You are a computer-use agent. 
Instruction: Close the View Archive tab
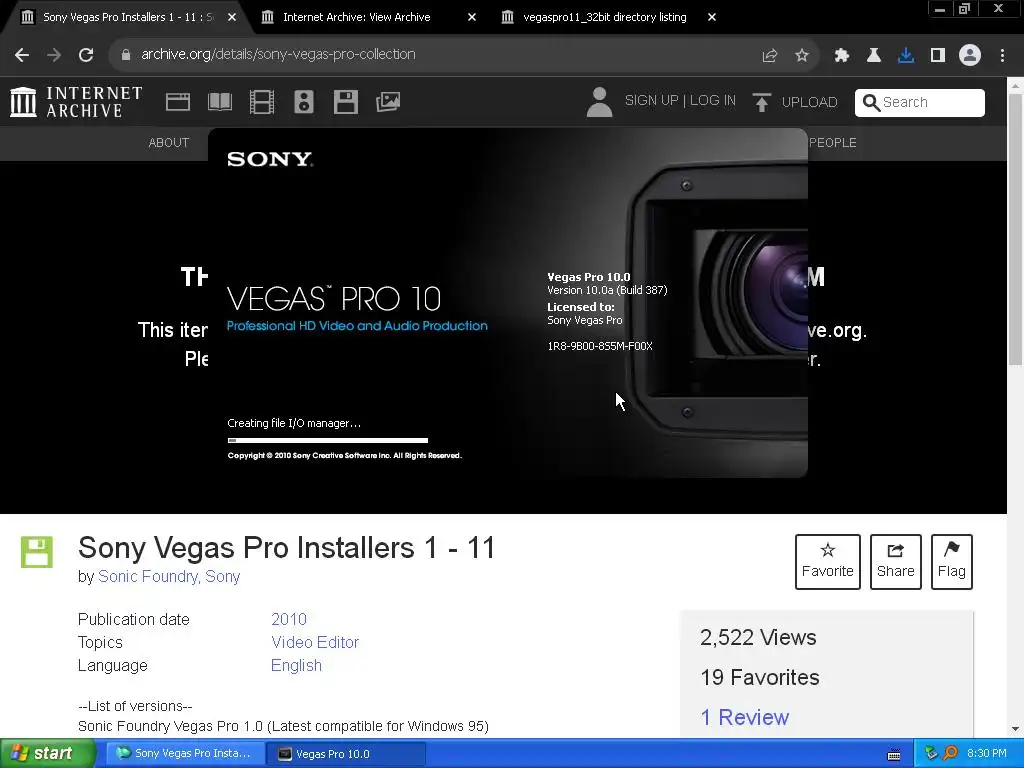click(472, 18)
